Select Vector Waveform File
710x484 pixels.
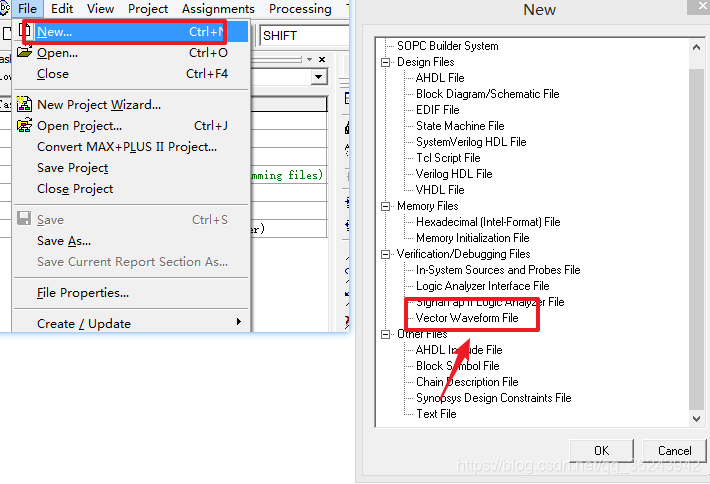467,318
